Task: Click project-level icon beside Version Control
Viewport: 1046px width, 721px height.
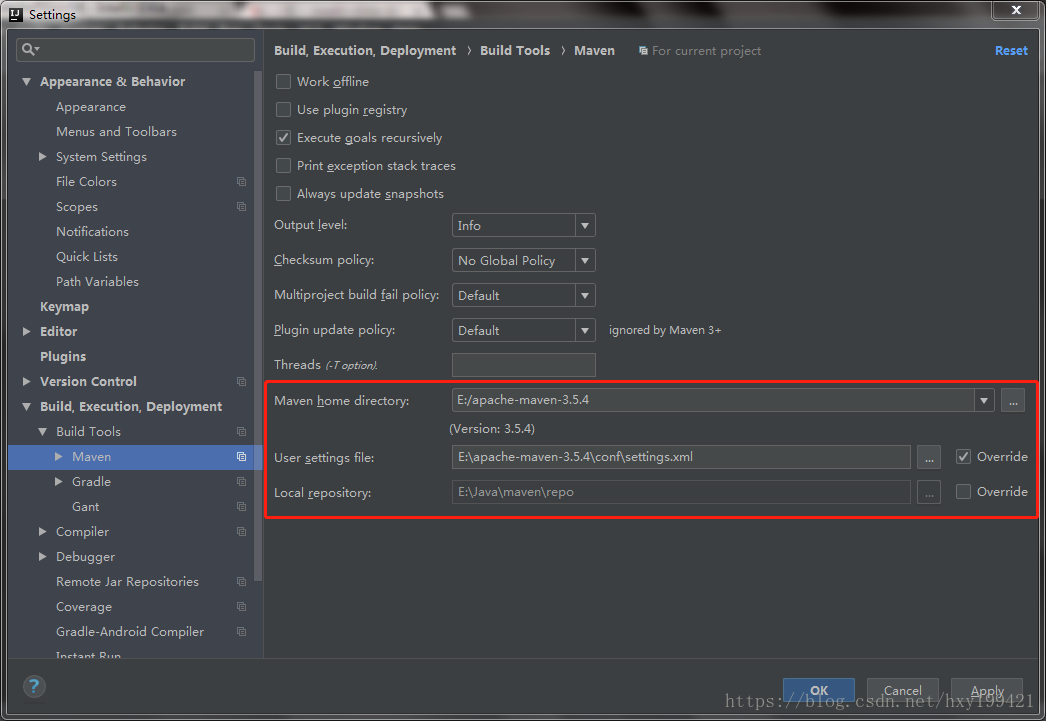Action: [241, 382]
